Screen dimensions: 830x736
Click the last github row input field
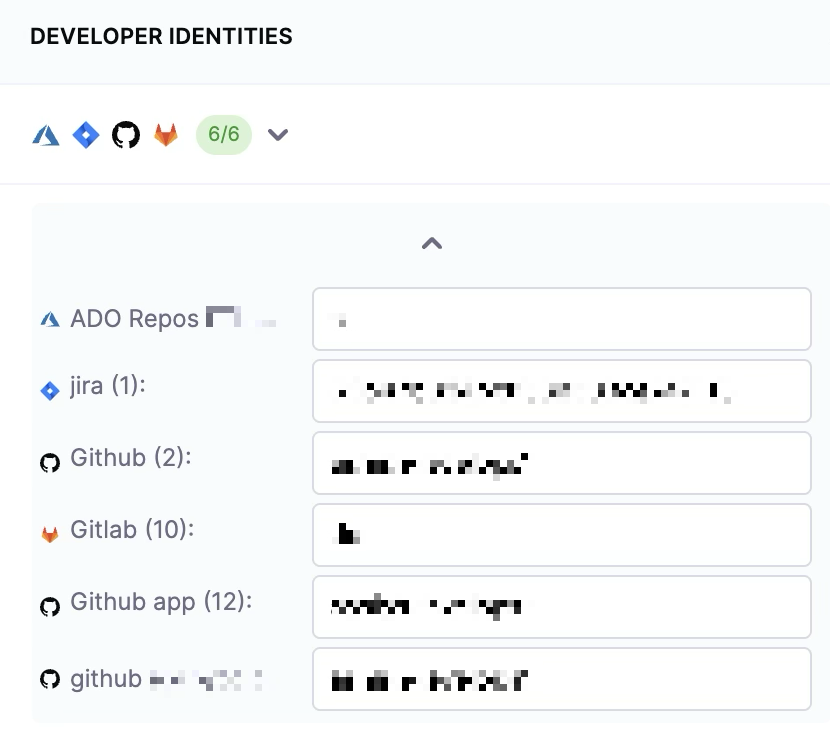[x=561, y=679]
